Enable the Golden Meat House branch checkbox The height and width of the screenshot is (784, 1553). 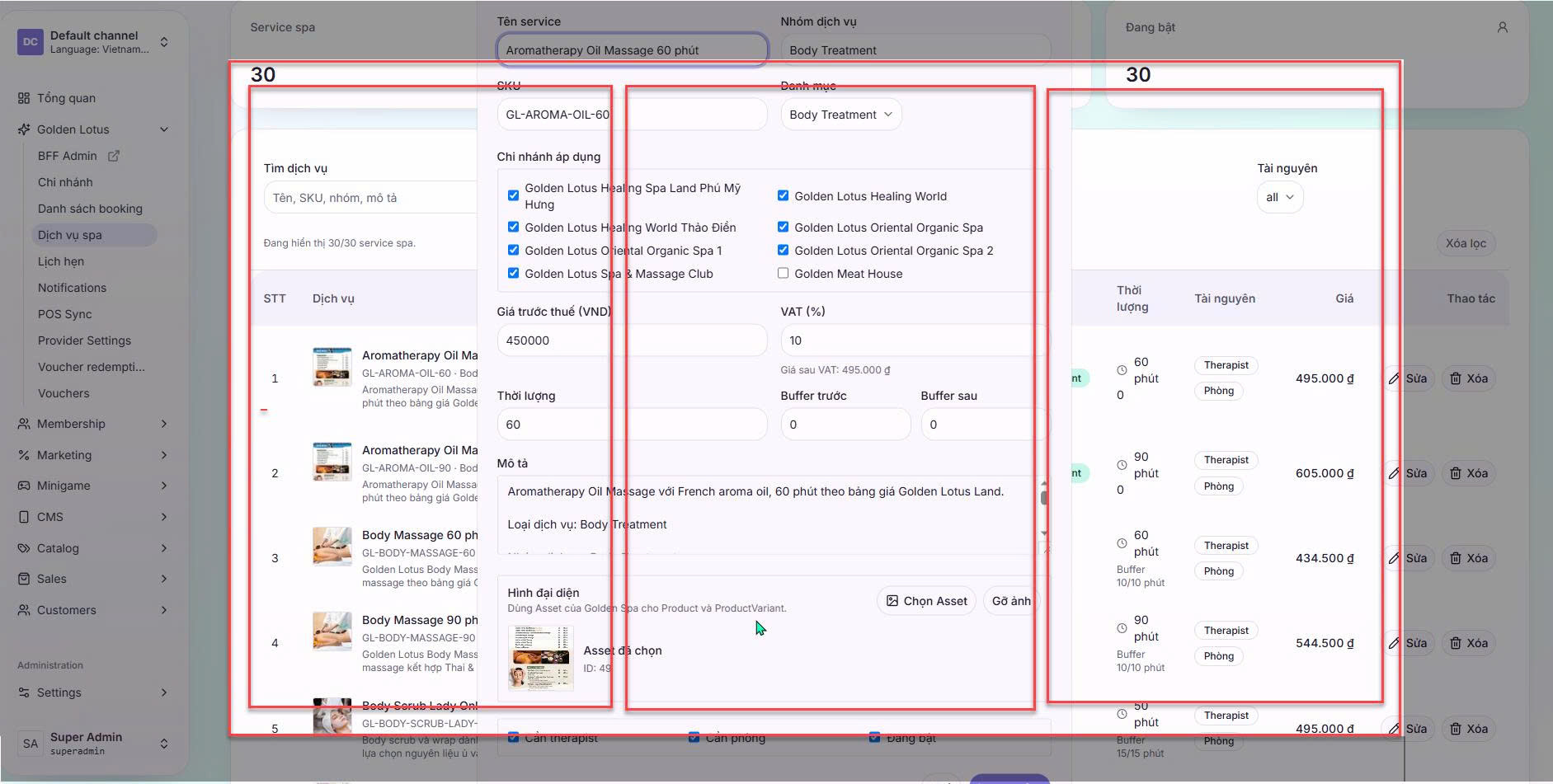click(x=783, y=273)
